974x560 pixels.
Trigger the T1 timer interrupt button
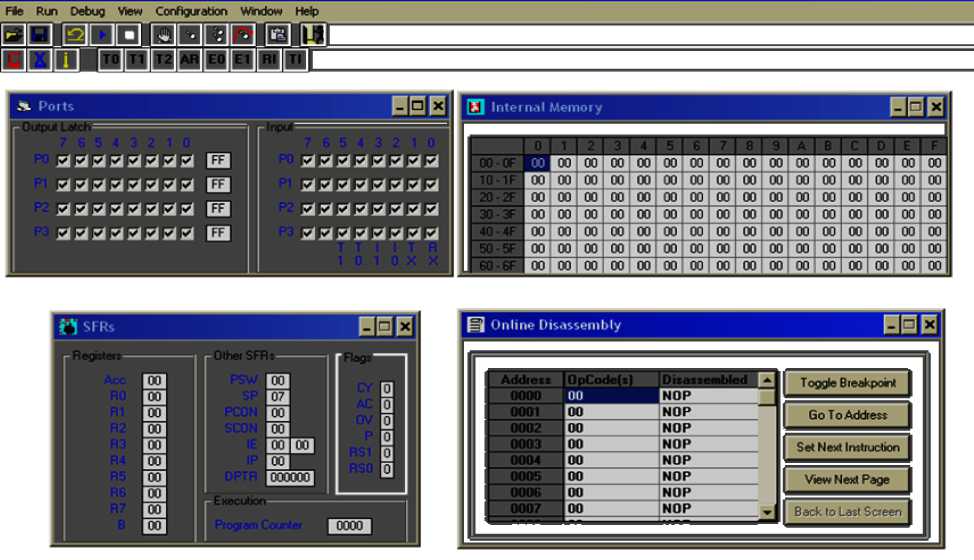click(137, 60)
